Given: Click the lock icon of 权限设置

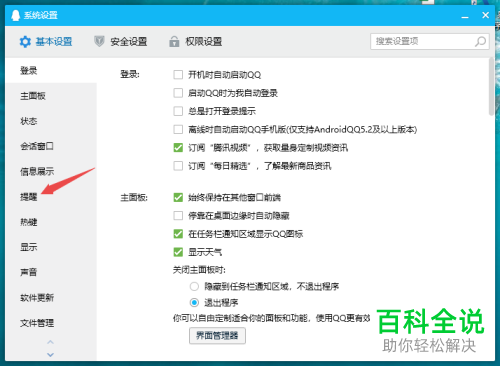Looking at the screenshot, I should tap(174, 41).
